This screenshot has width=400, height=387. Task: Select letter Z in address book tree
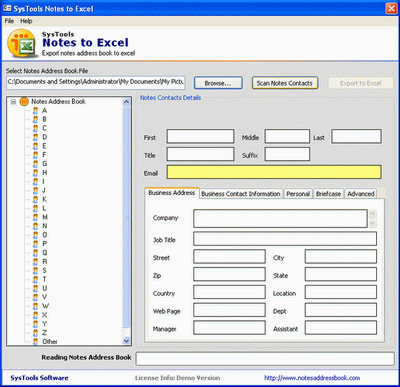click(45, 333)
